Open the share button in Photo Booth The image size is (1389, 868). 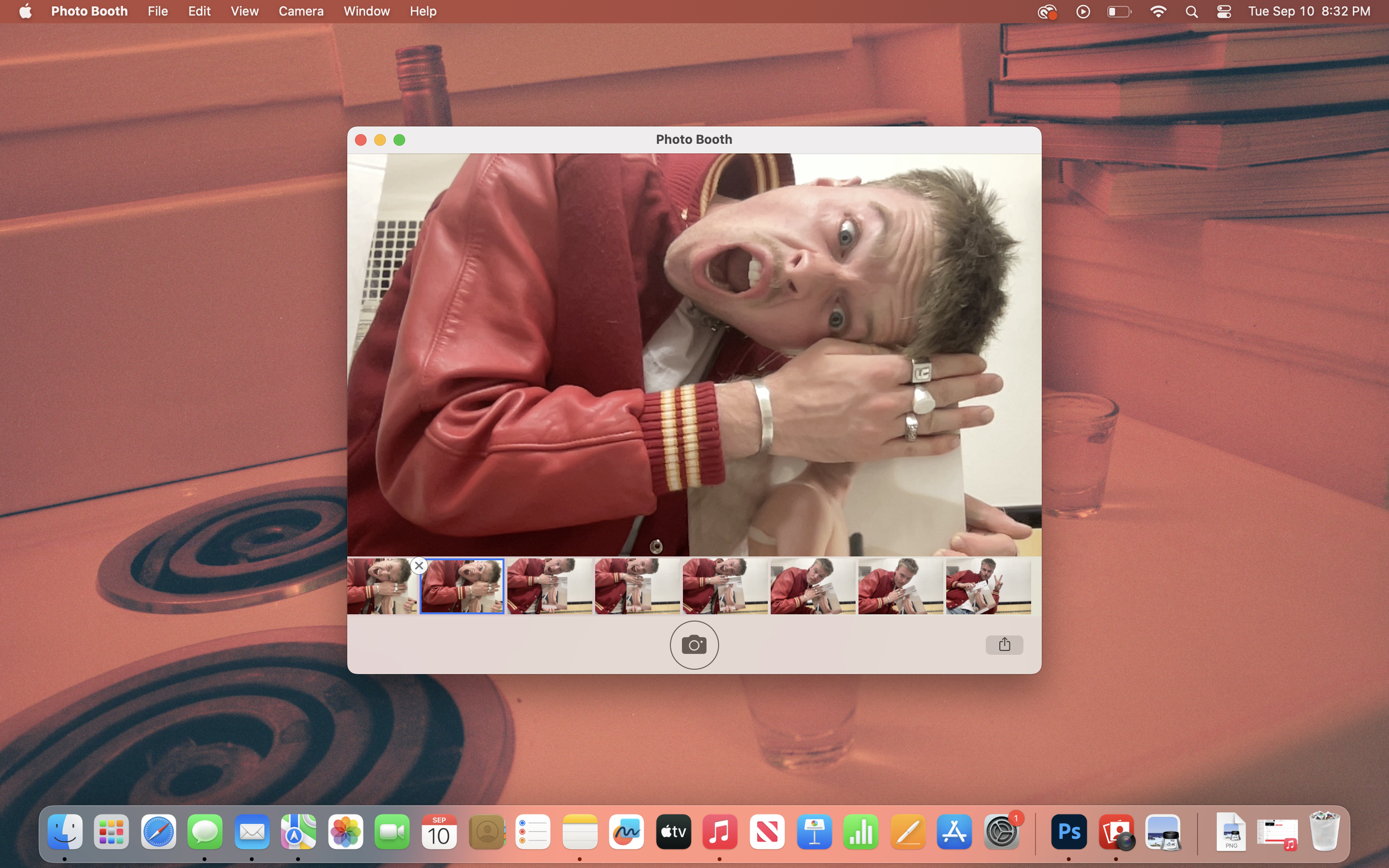1004,645
